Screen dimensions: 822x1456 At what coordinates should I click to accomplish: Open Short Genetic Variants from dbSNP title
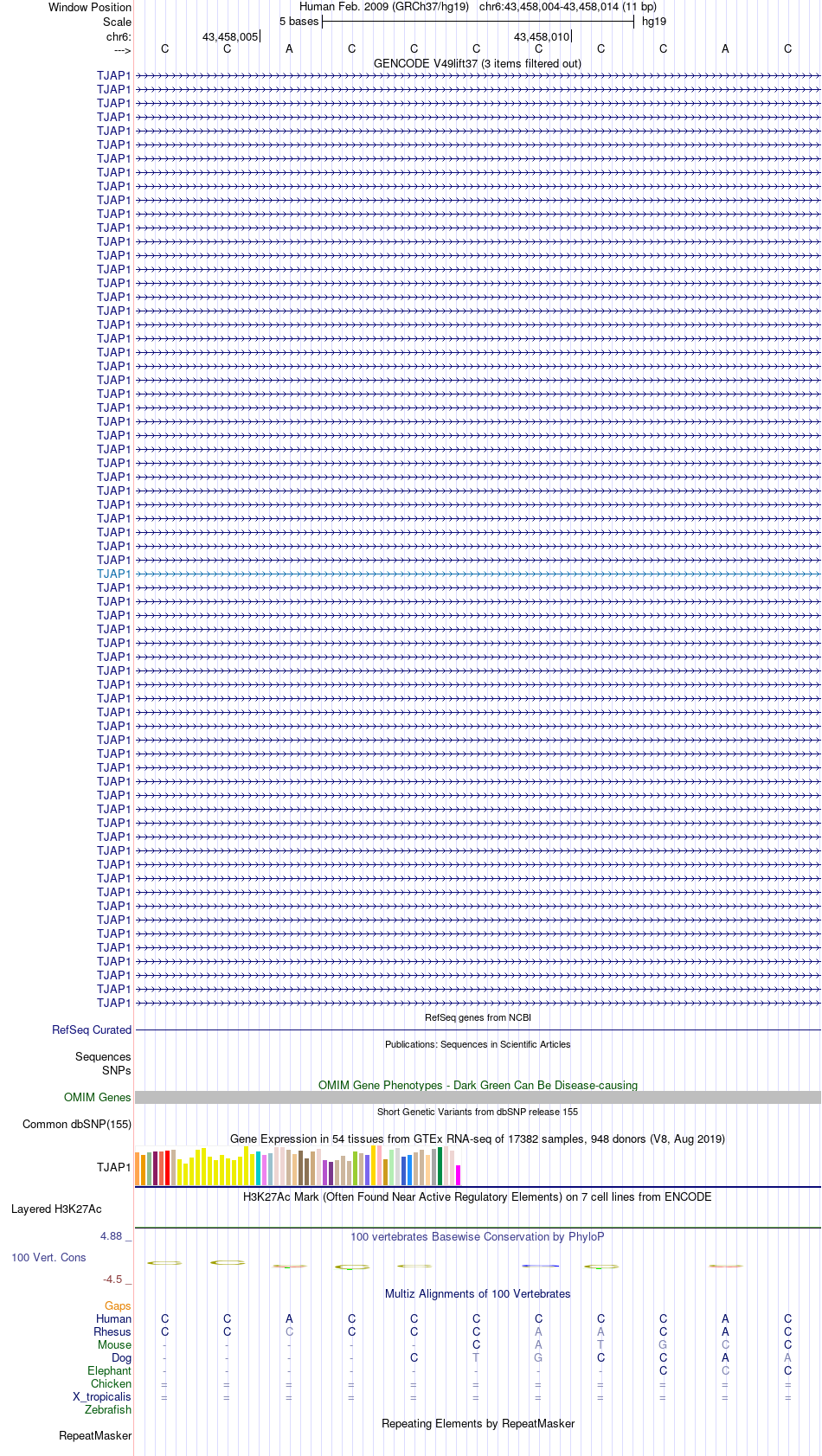coord(478,1112)
